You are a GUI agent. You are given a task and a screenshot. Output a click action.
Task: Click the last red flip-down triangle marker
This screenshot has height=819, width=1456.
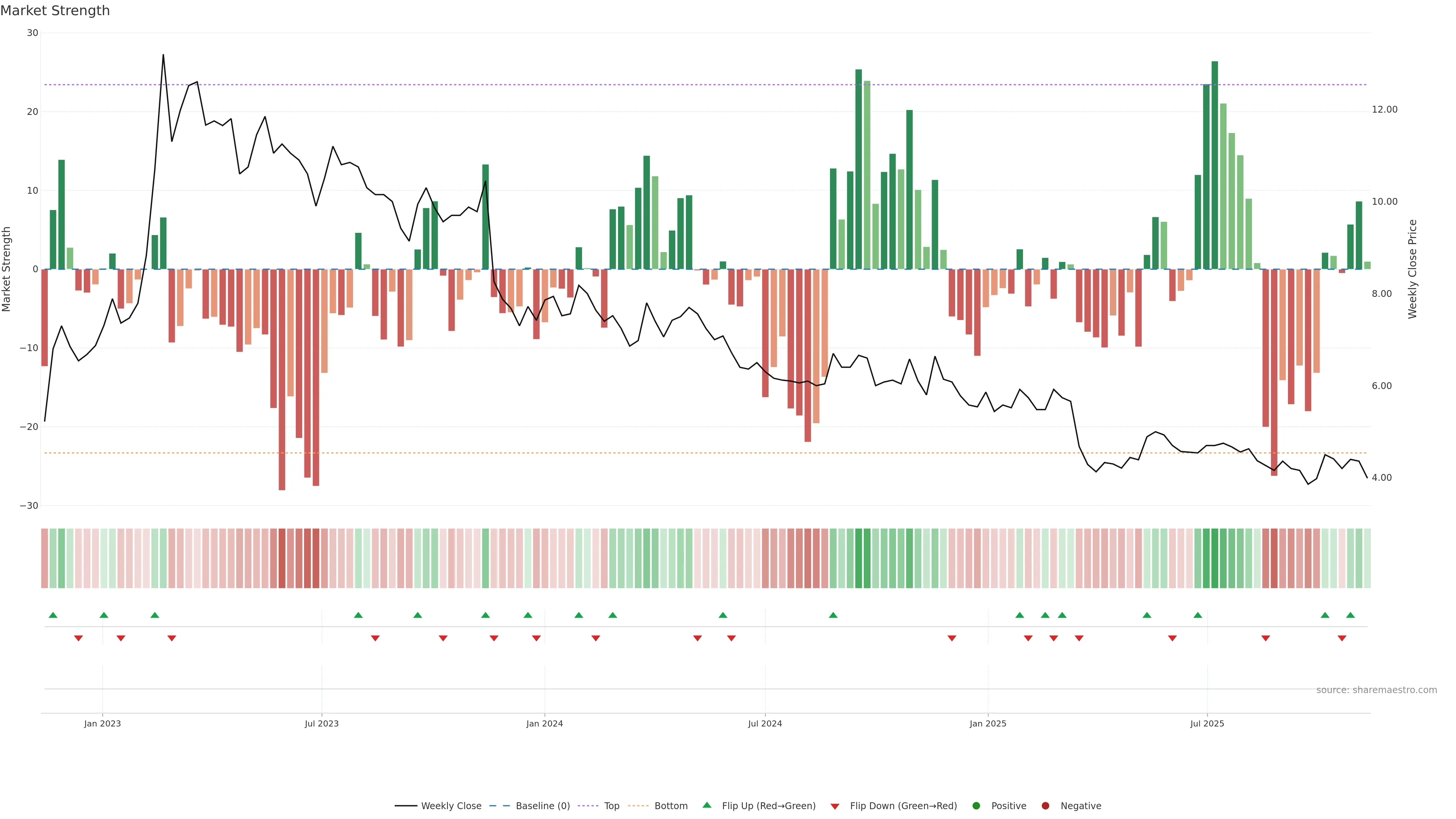tap(1342, 638)
